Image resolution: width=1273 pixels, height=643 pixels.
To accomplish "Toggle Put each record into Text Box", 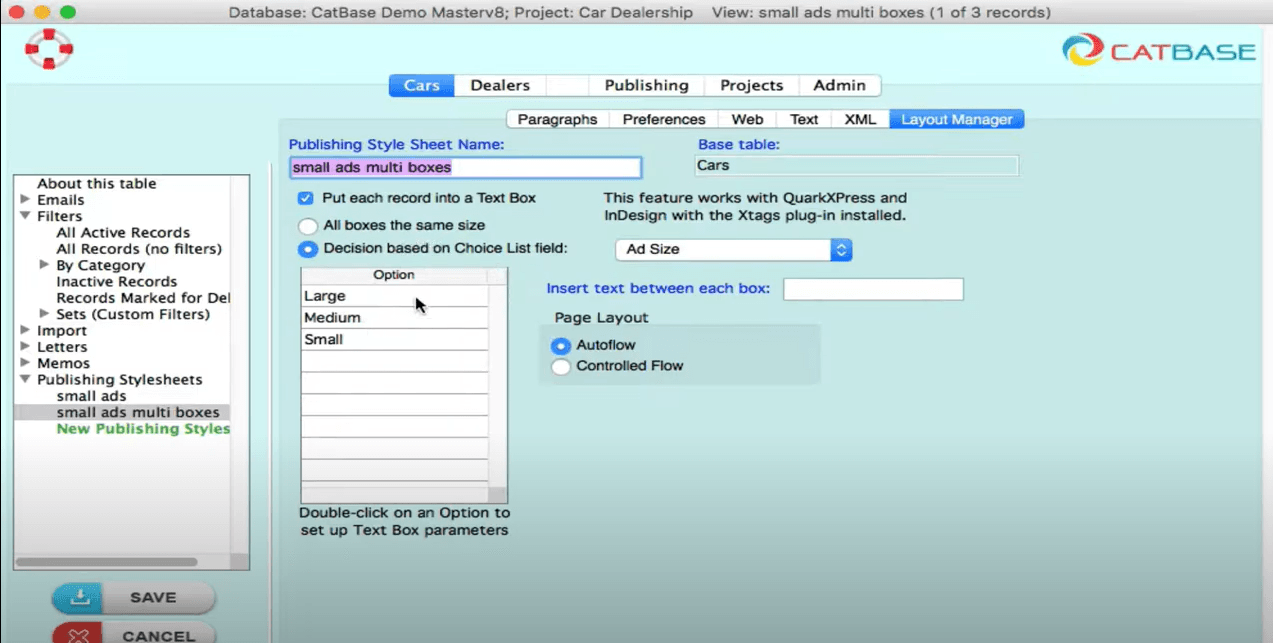I will [x=306, y=198].
